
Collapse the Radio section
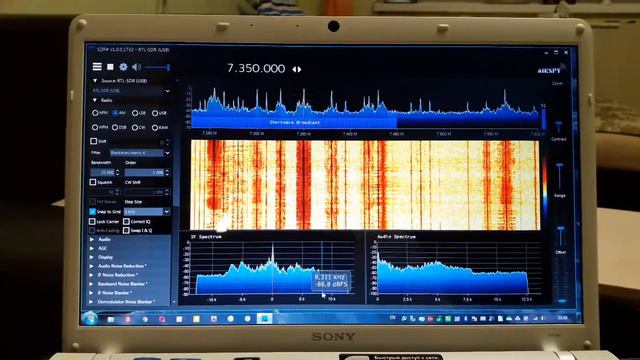tap(95, 100)
